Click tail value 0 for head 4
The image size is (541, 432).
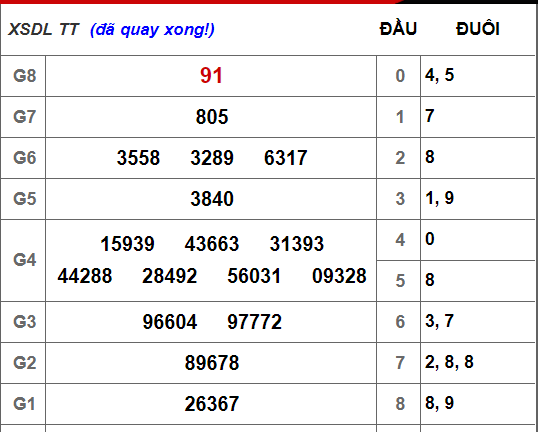tap(430, 239)
